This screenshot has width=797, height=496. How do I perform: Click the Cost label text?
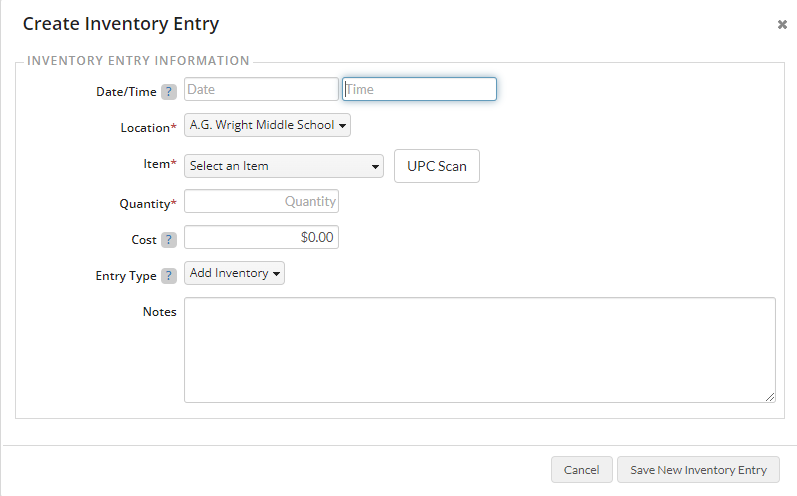(144, 240)
